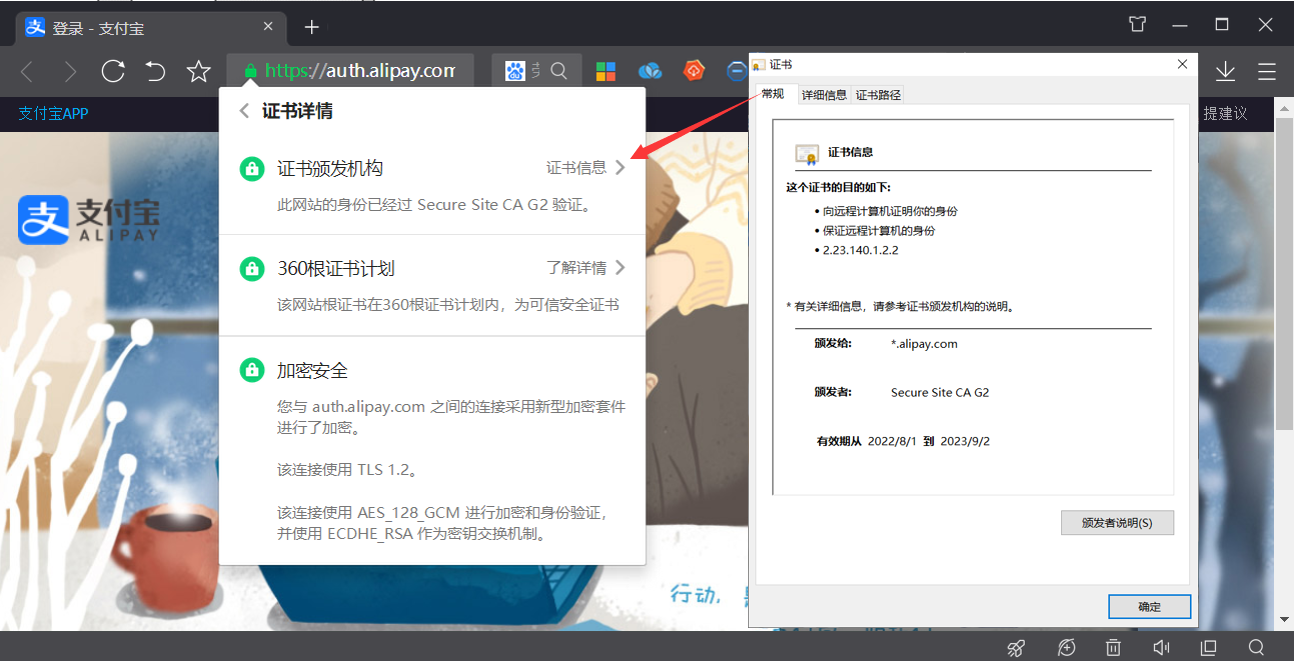Click the Baidu search engine icon

tap(515, 71)
